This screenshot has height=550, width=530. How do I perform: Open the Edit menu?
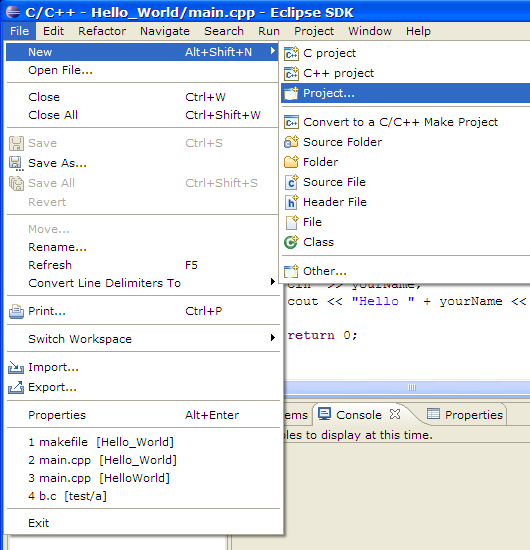[53, 31]
